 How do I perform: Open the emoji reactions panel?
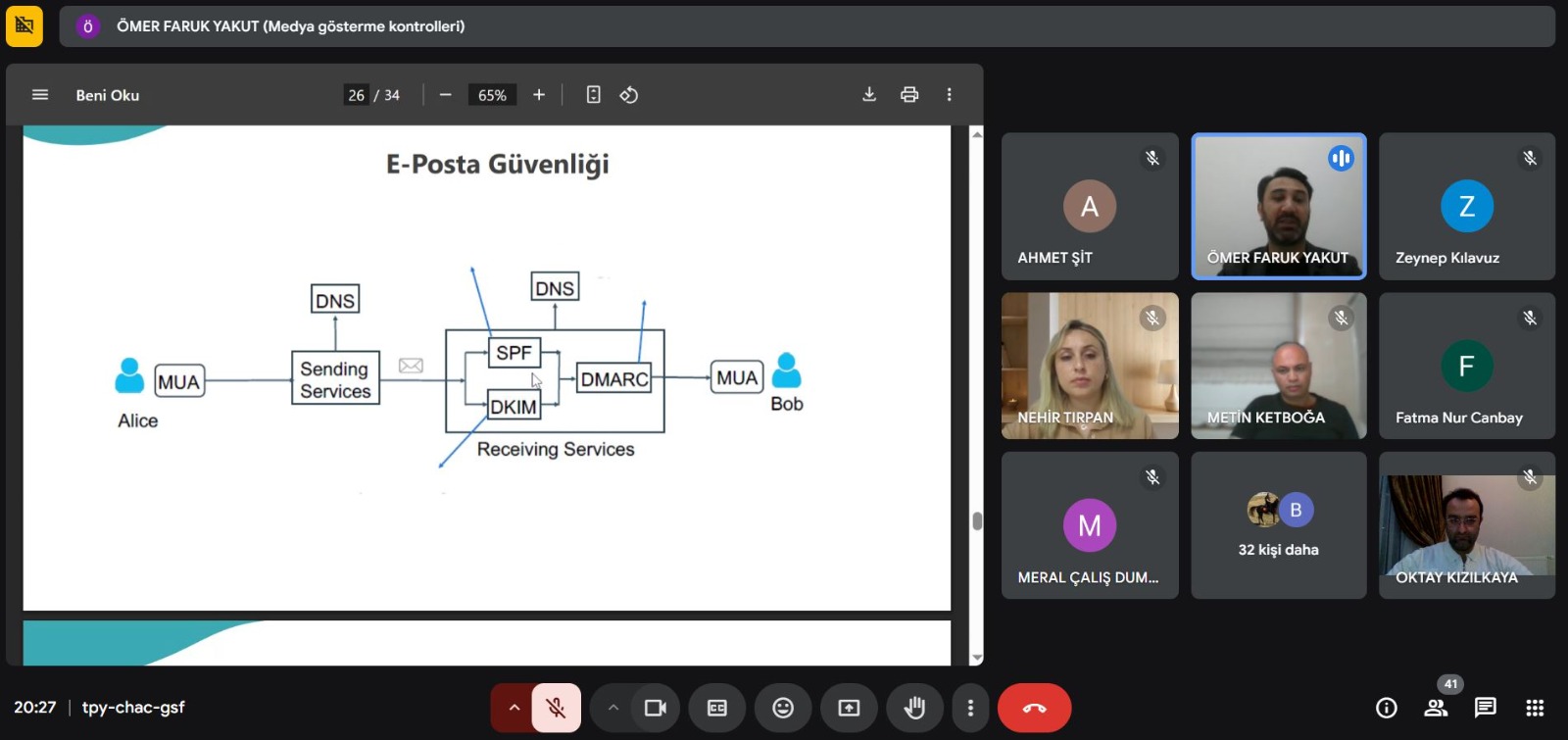click(x=782, y=708)
